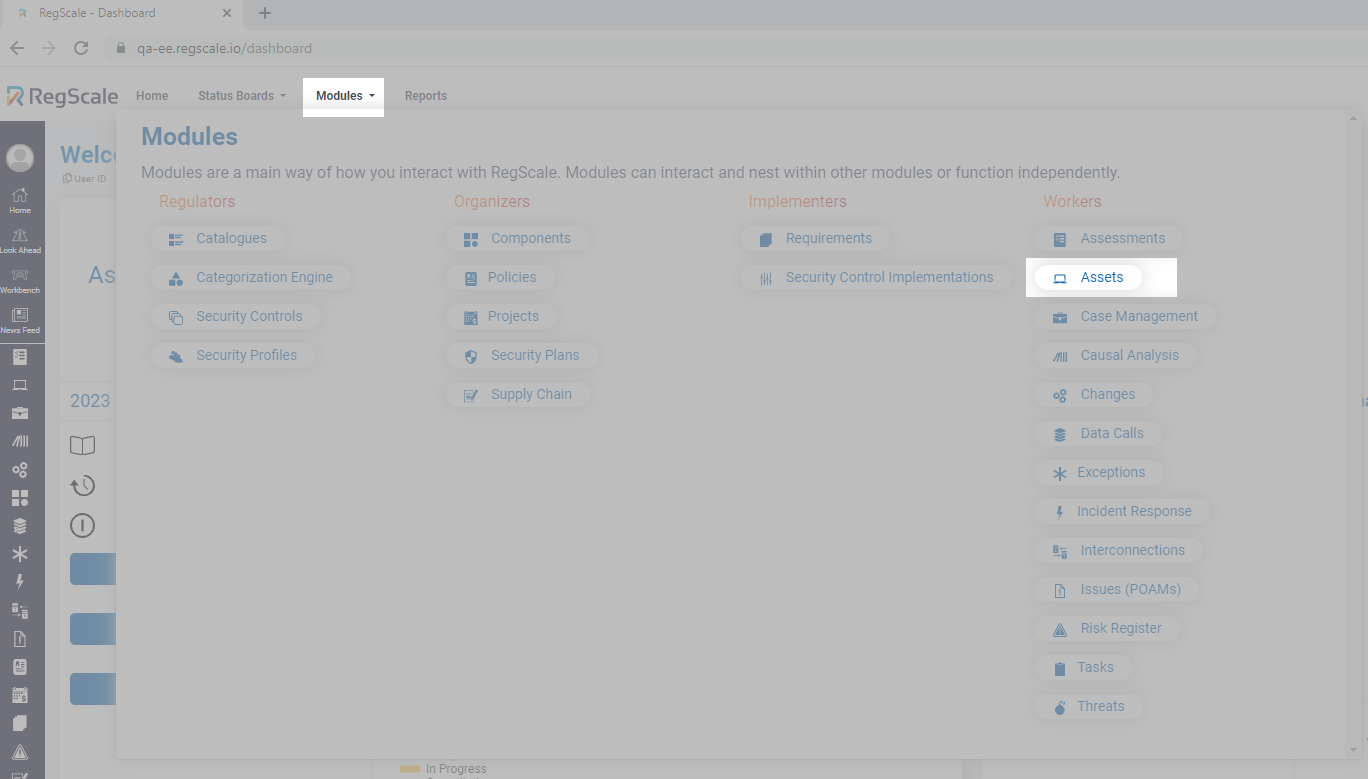Image resolution: width=1368 pixels, height=779 pixels.
Task: Expand the Status Boards dropdown
Action: coord(241,96)
